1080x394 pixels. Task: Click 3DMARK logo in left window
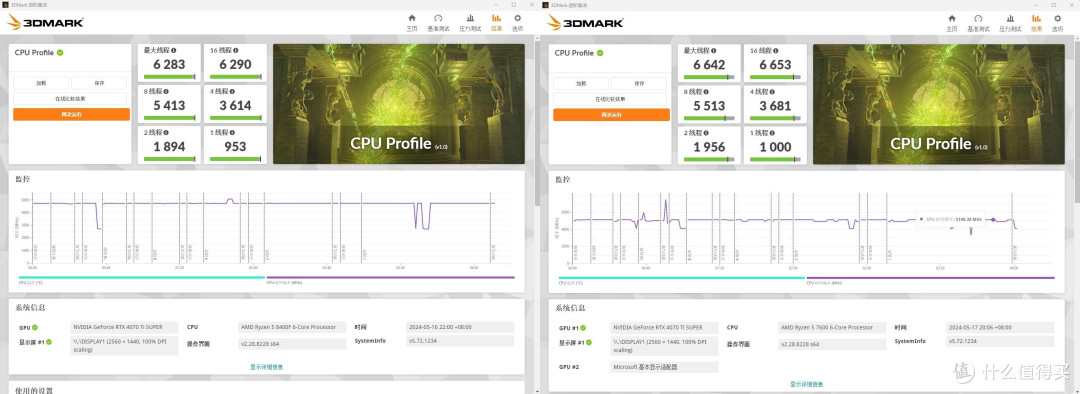pos(45,22)
